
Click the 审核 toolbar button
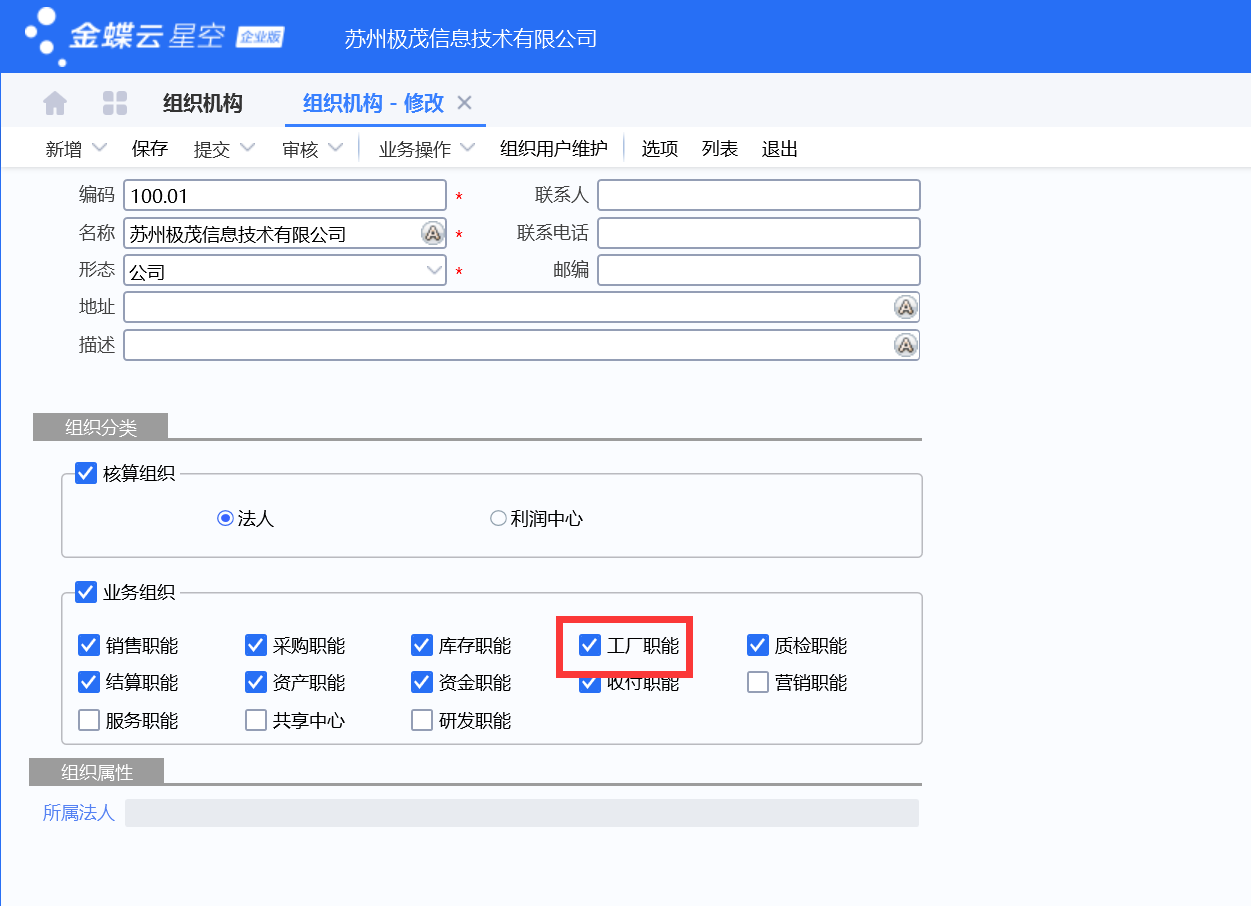[300, 149]
